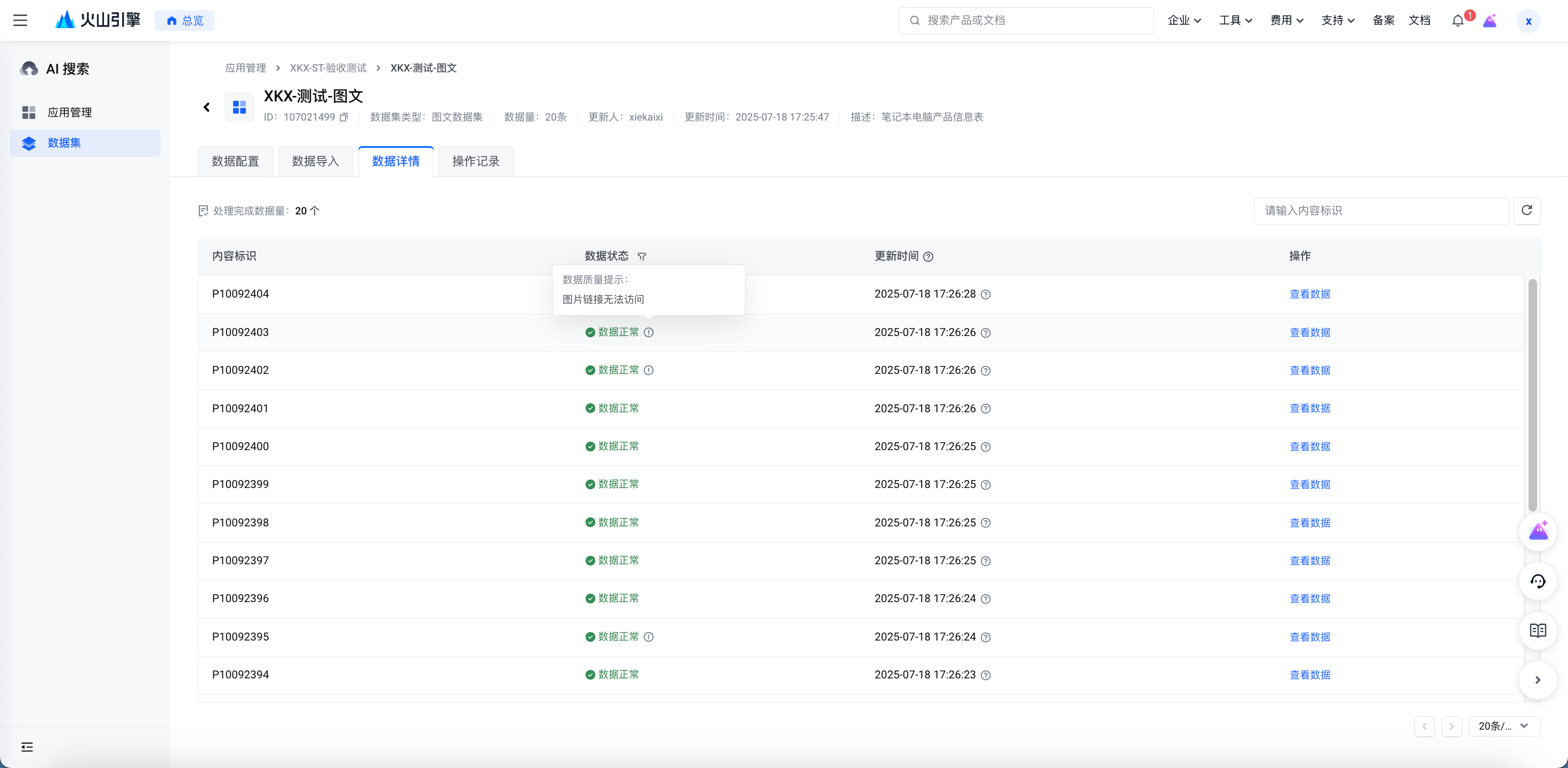The width and height of the screenshot is (1568, 768).
Task: Open the customer service headset floating button
Action: point(1538,581)
